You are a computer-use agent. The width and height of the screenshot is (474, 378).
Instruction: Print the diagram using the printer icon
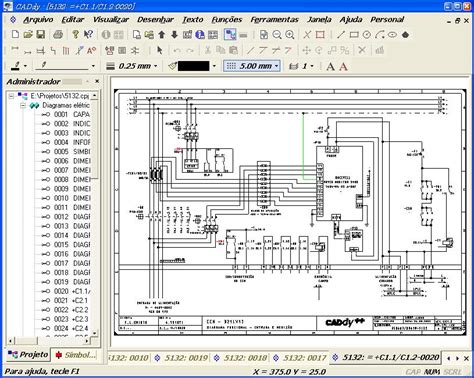pos(58,34)
